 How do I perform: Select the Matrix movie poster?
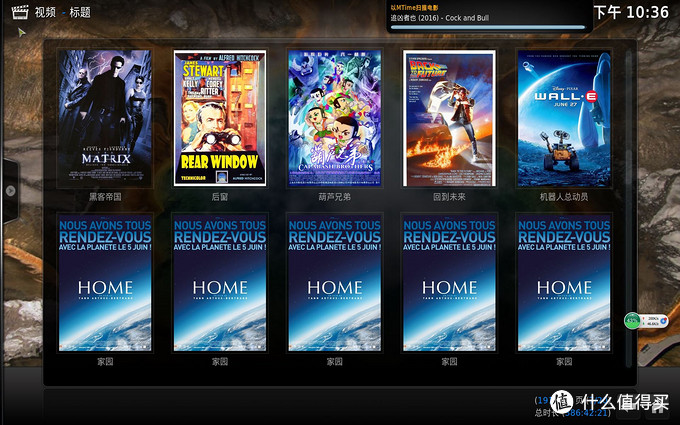click(105, 118)
